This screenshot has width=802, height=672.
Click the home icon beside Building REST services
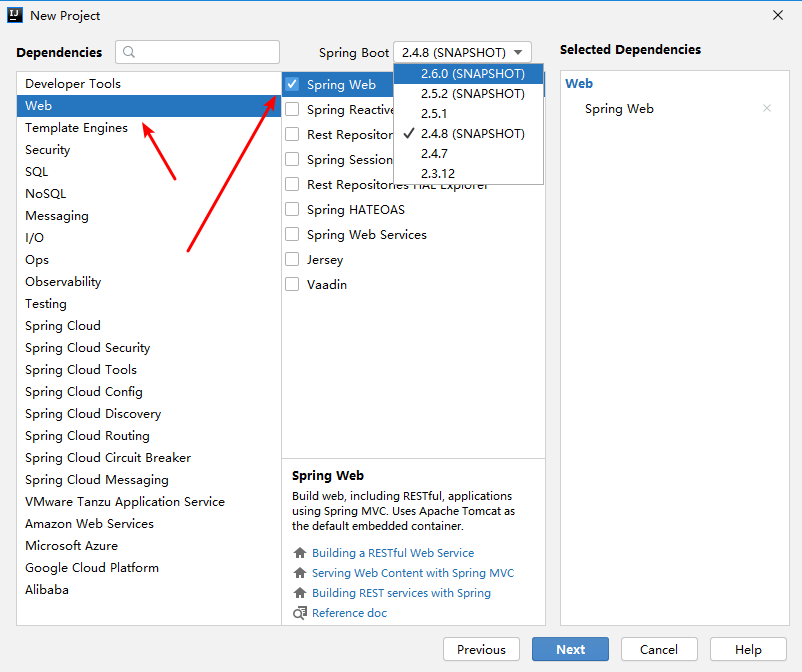coord(300,593)
